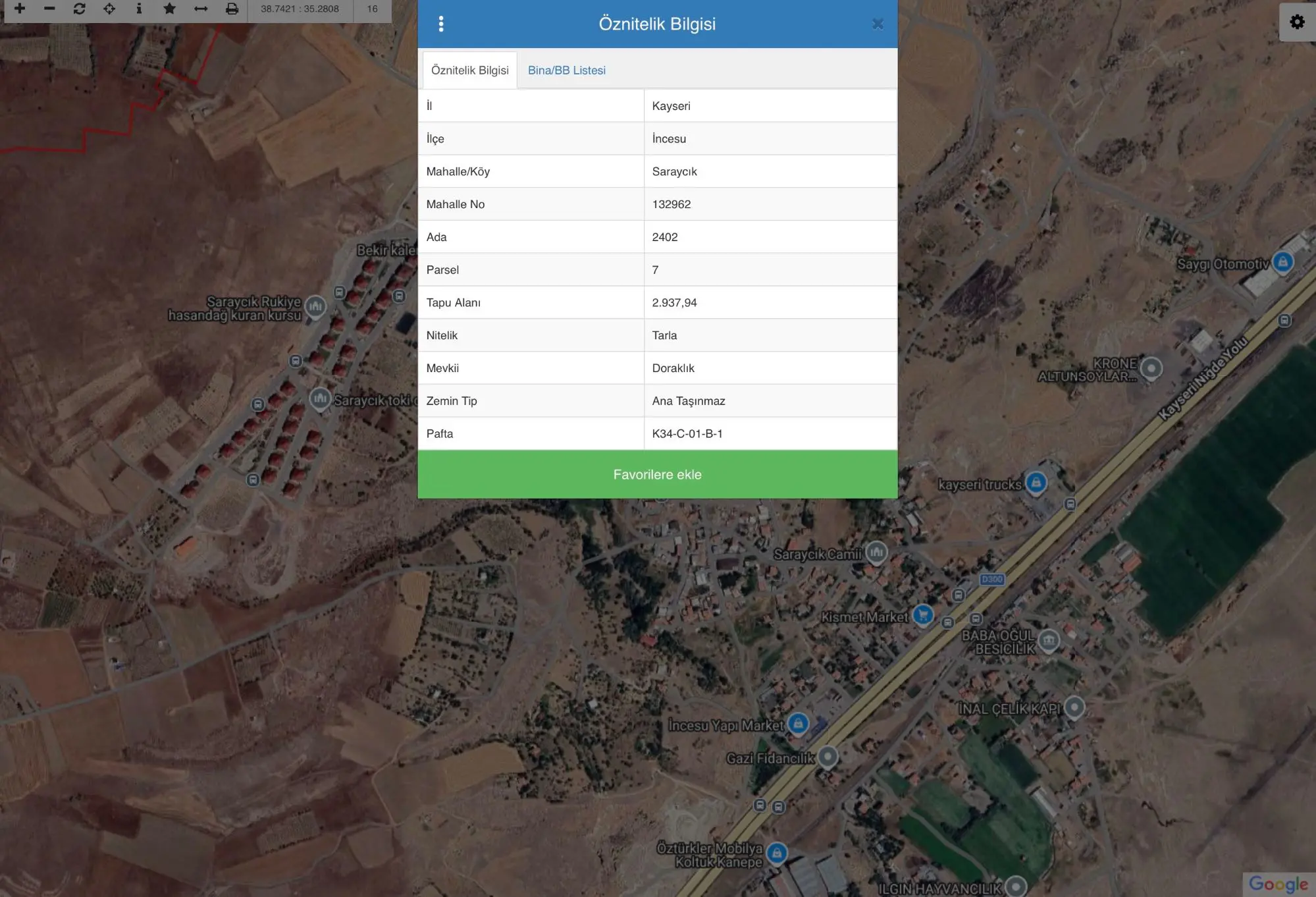Zoom in with the plus icon
The height and width of the screenshot is (897, 1316).
[x=20, y=9]
